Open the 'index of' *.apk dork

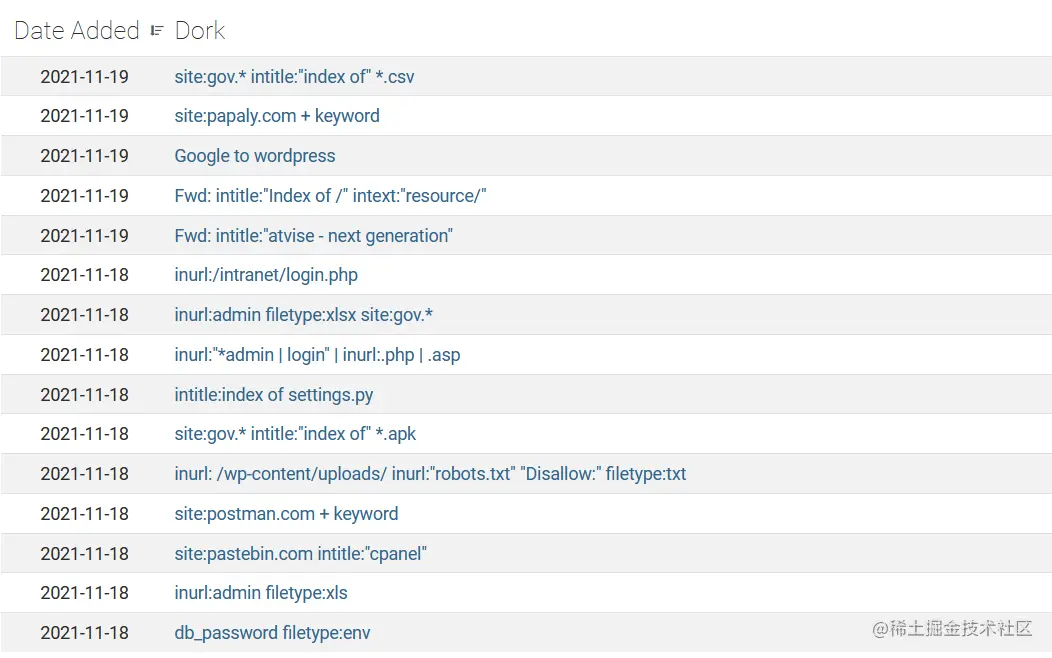tap(295, 434)
